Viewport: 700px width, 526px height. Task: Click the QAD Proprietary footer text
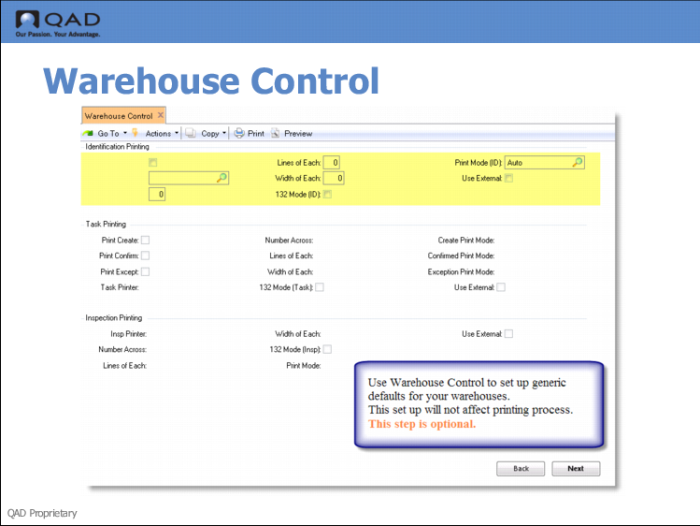tap(42, 513)
